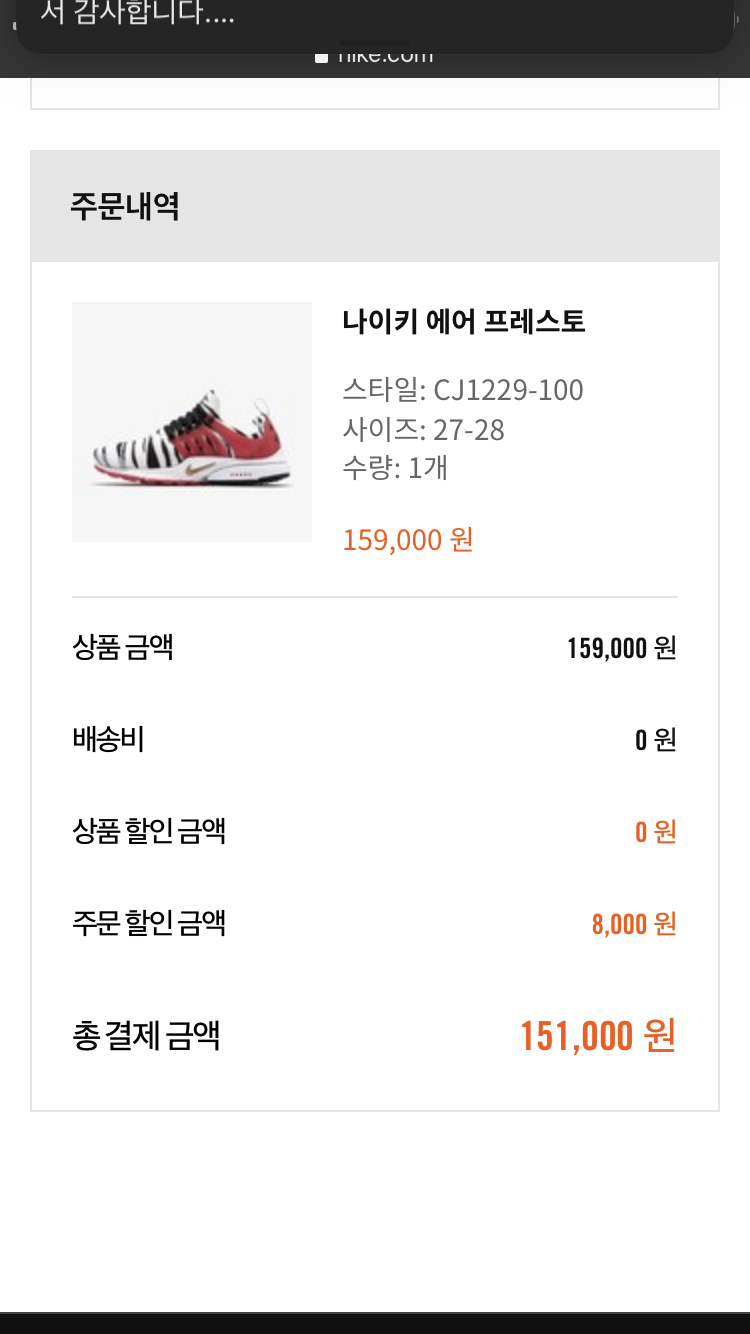Image resolution: width=750 pixels, height=1334 pixels.
Task: Tap the 상품 금액 label
Action: pyautogui.click(x=123, y=647)
